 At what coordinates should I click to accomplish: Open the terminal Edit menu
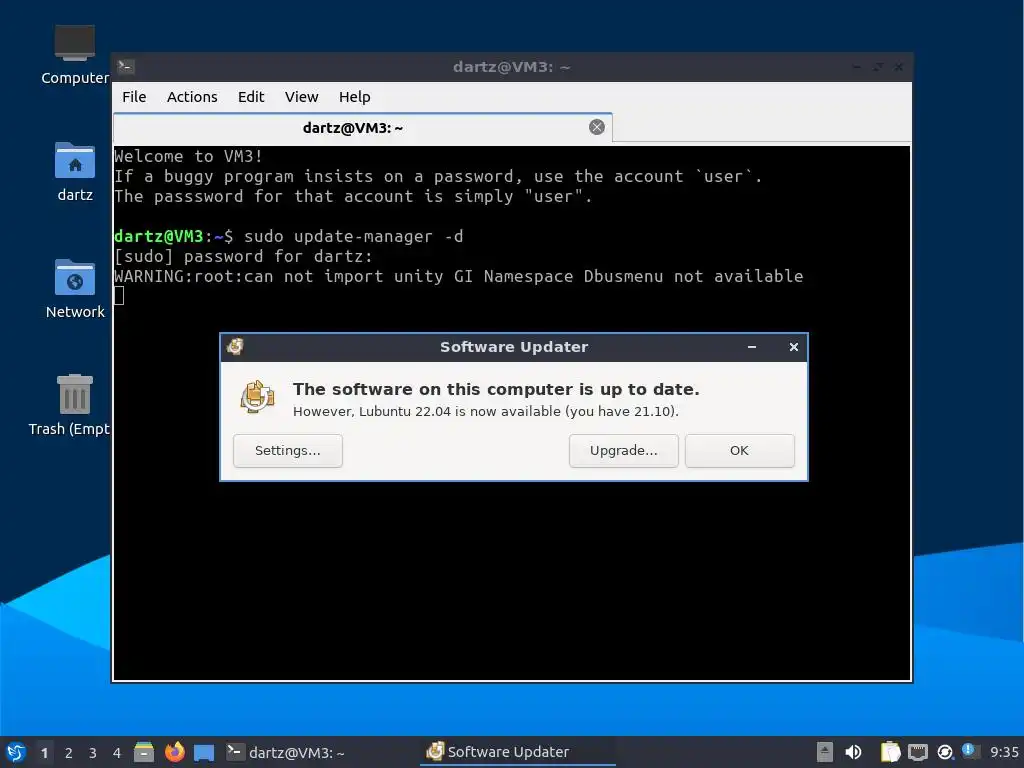(251, 97)
